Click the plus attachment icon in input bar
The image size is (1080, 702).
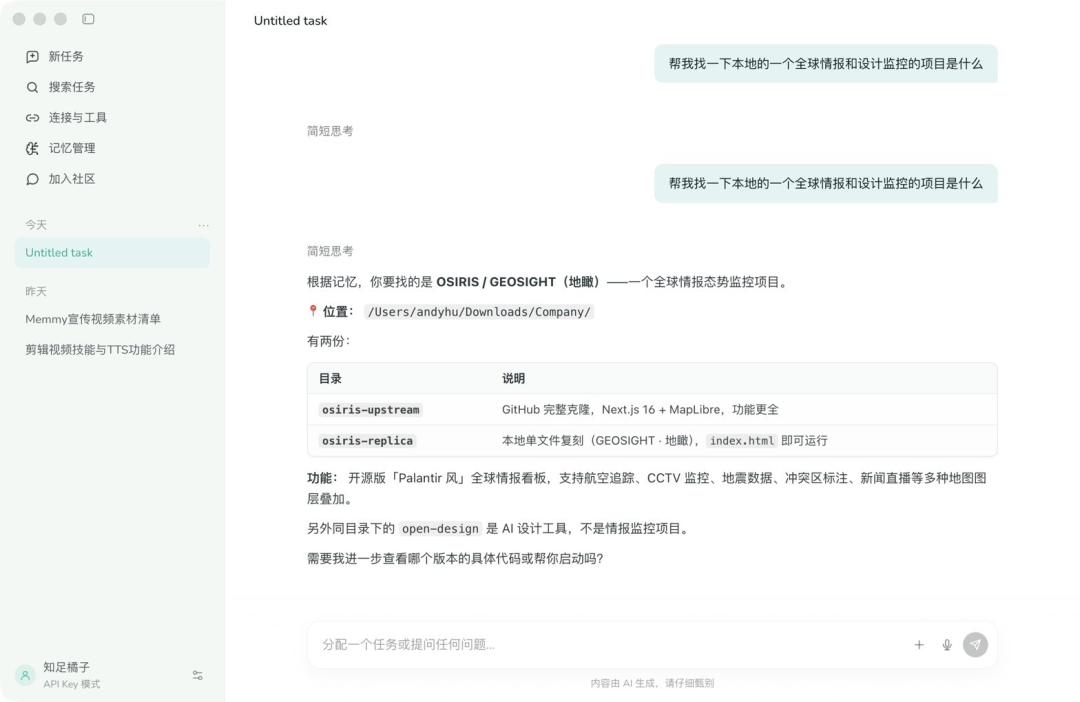pyautogui.click(x=919, y=645)
